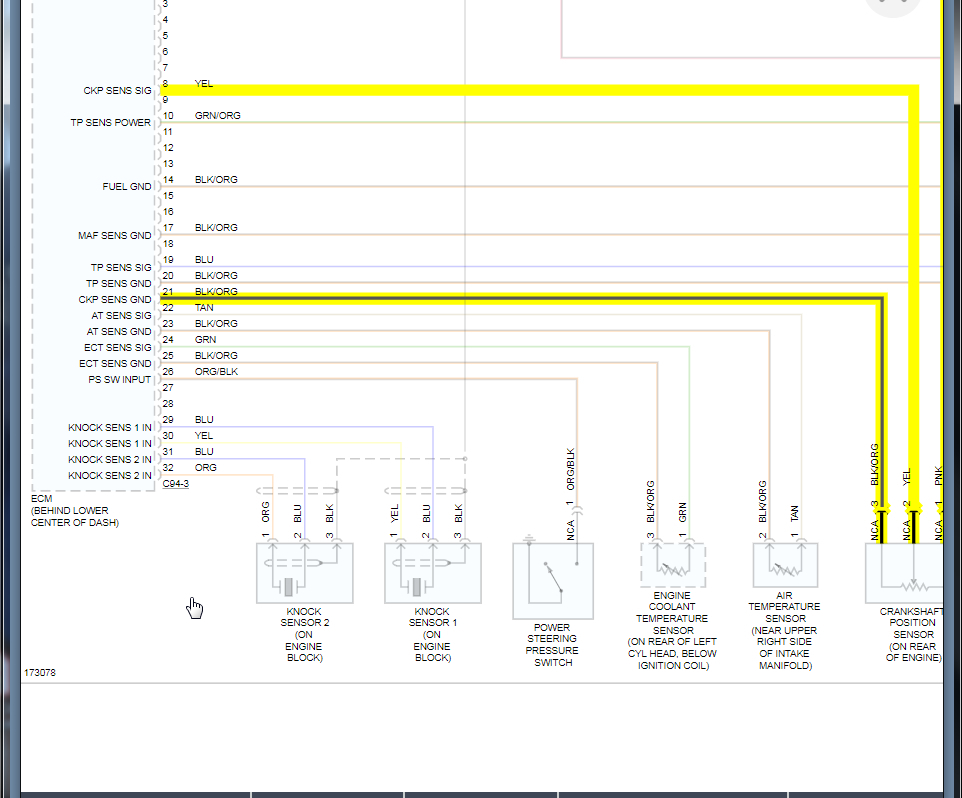The height and width of the screenshot is (798, 962).
Task: Click the ECT SENS GND pin label
Action: [115, 364]
